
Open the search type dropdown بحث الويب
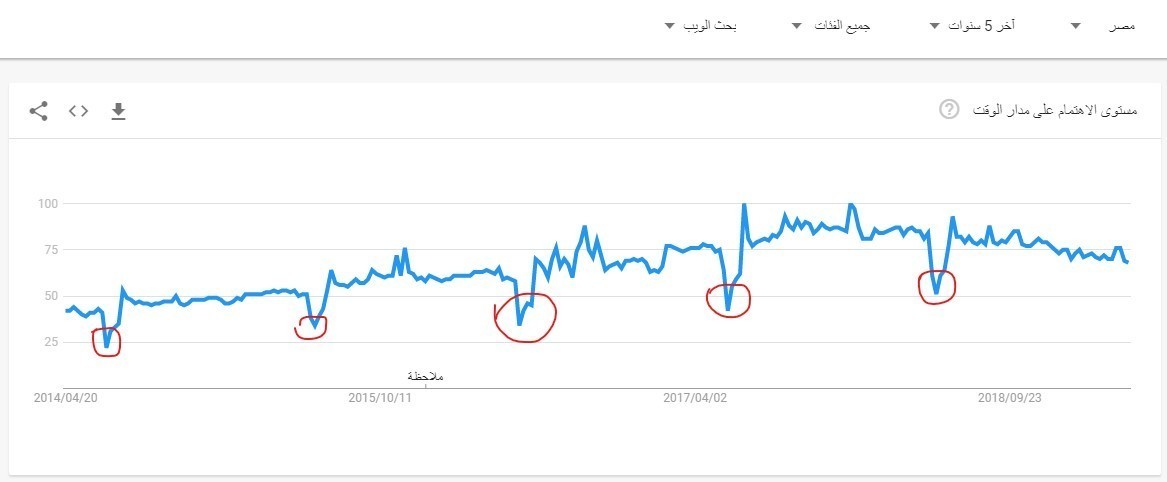(701, 26)
